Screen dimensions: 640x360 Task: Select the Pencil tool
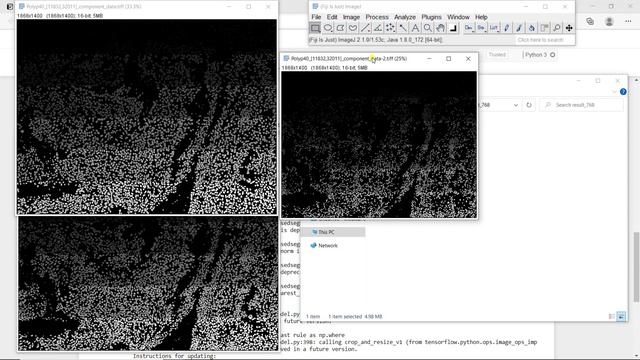[x=507, y=28]
